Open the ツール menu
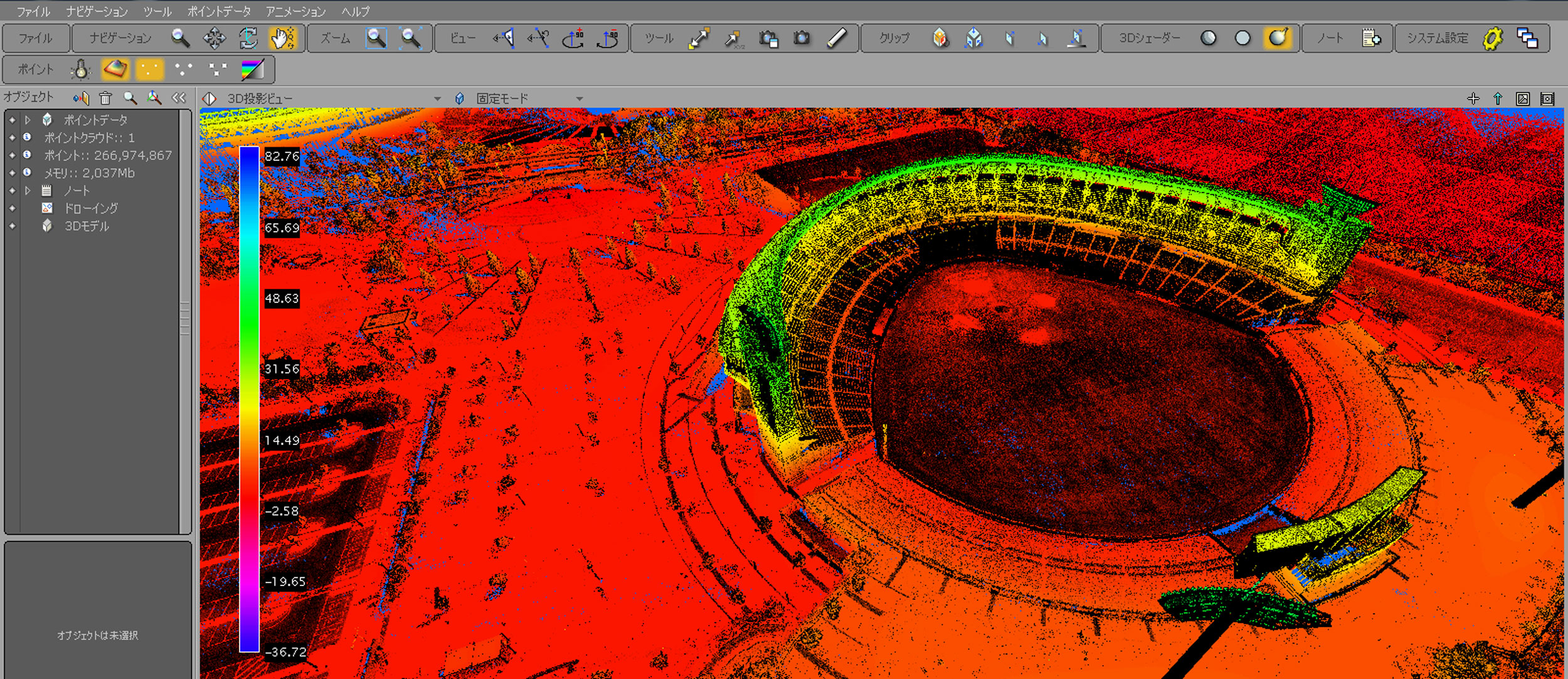 tap(157, 11)
